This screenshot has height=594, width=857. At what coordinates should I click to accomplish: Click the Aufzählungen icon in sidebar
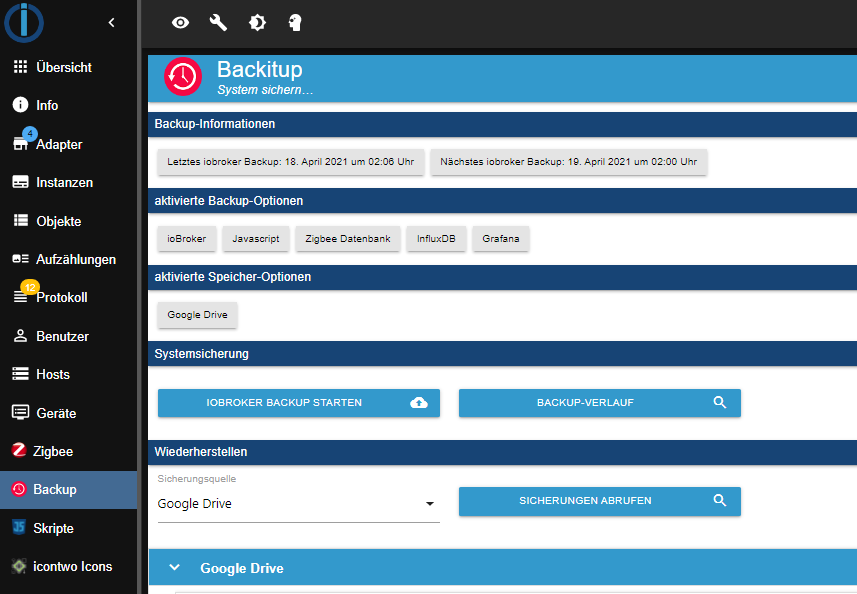coord(20,258)
